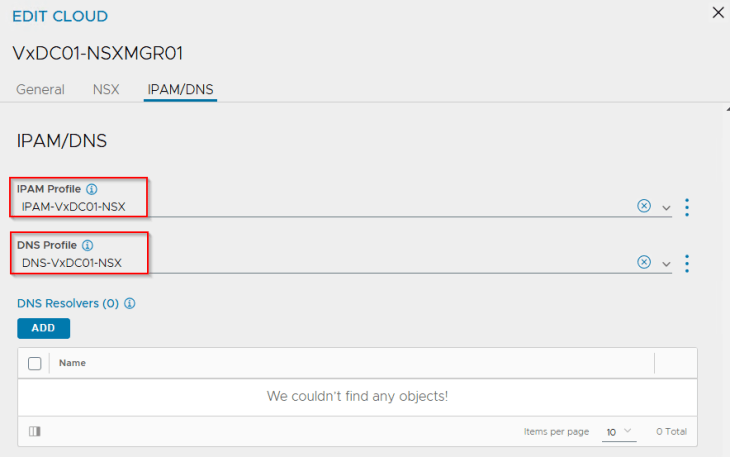Check the select-all checkbox in Name header
This screenshot has height=457, width=730.
pos(35,363)
